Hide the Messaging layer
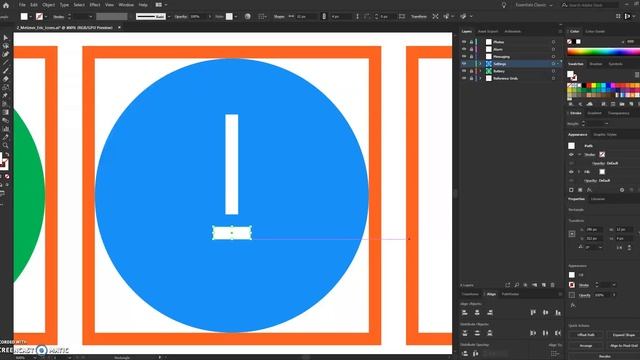This screenshot has height=360, width=640. coord(464,57)
